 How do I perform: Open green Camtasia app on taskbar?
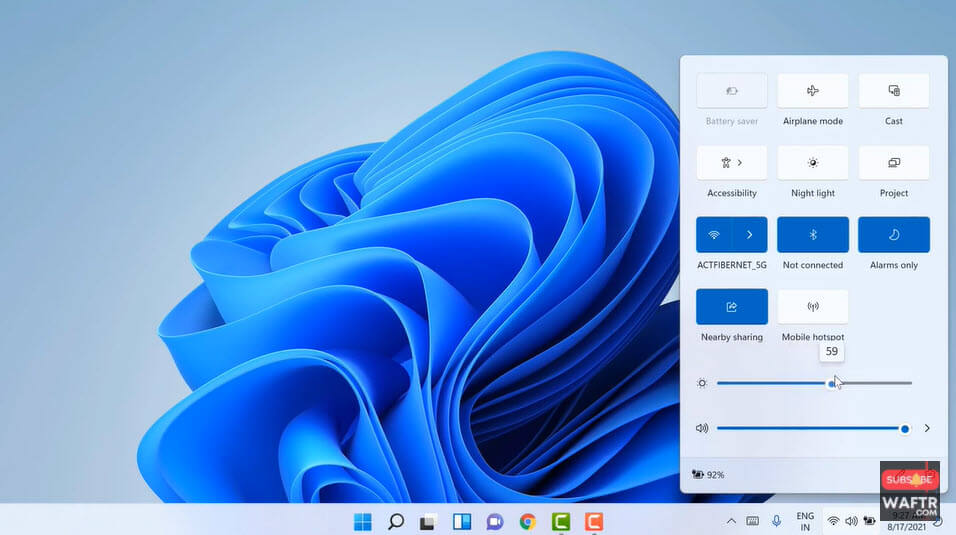pyautogui.click(x=560, y=522)
